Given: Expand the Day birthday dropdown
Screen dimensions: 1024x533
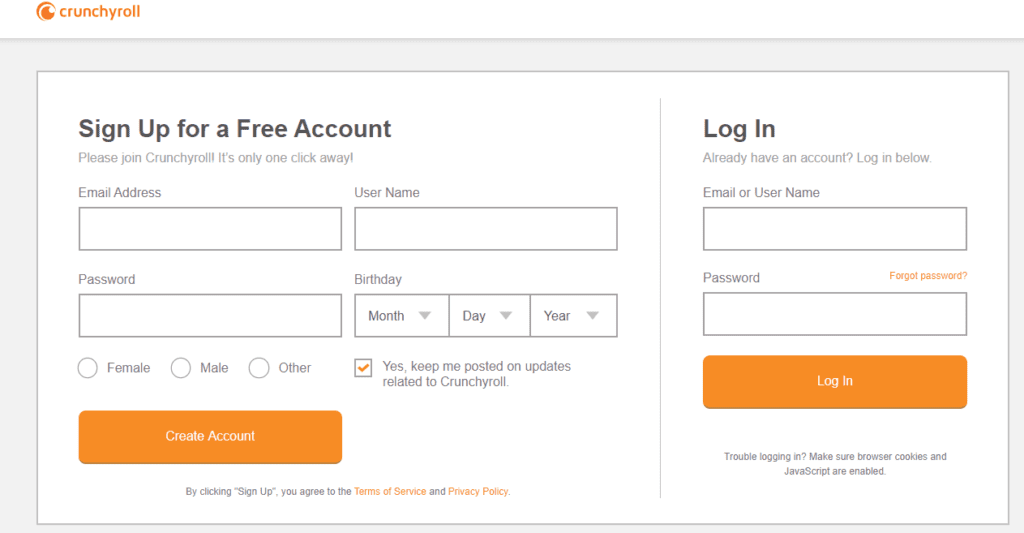Looking at the screenshot, I should pos(489,315).
